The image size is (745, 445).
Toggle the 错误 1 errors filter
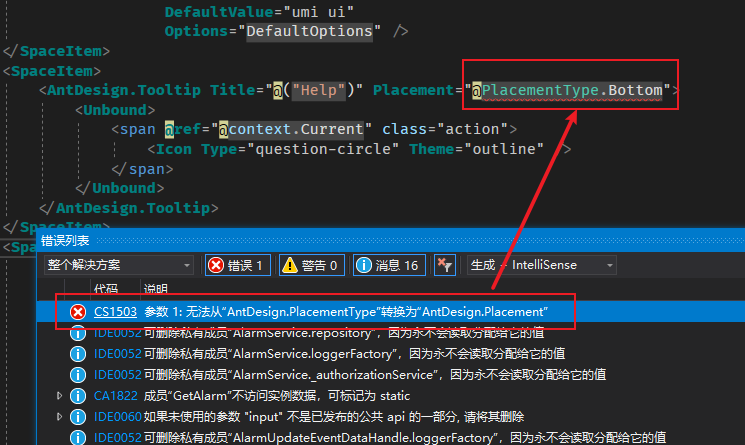[238, 265]
